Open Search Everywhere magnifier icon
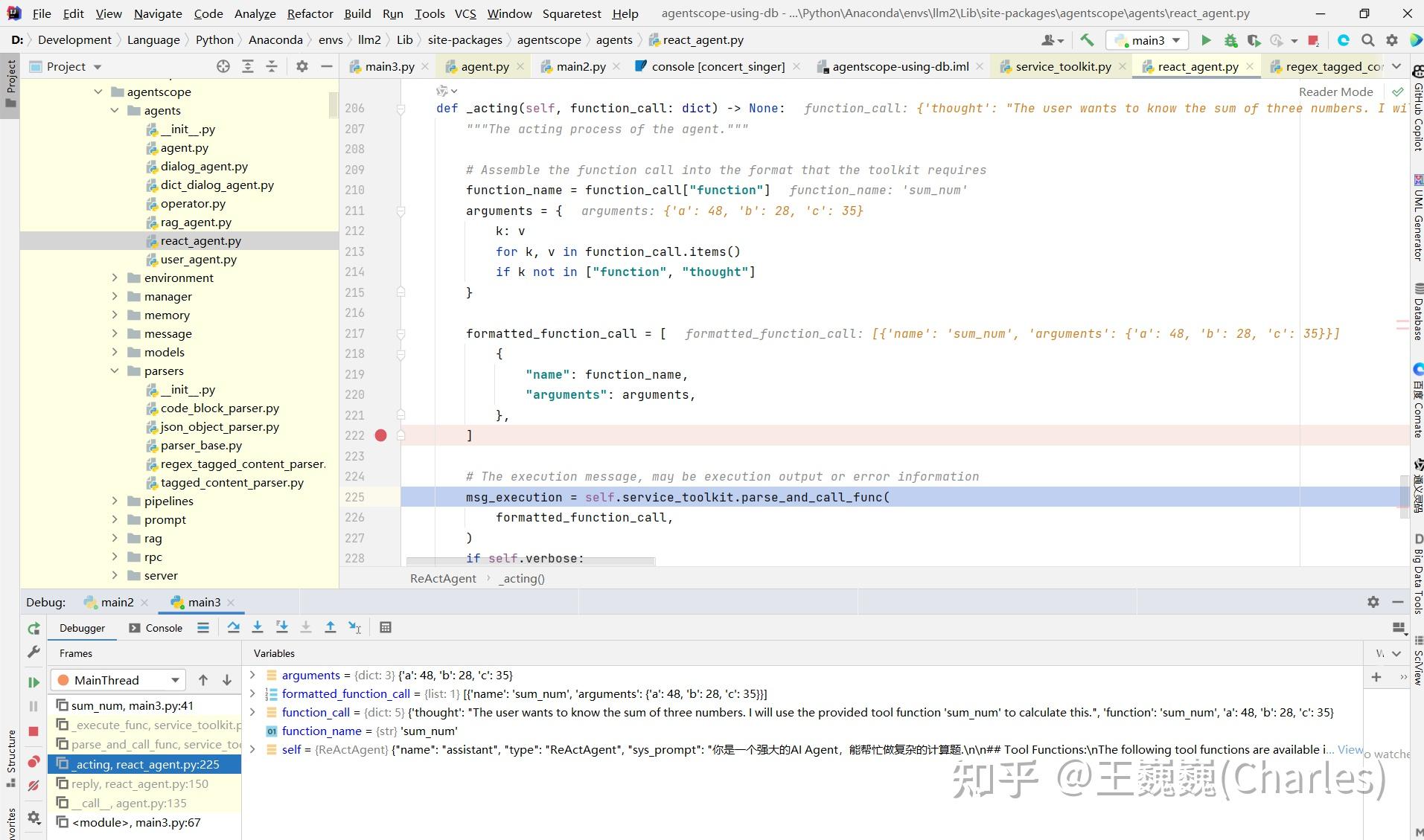Screen dimensions: 1424x840 (1367, 40)
